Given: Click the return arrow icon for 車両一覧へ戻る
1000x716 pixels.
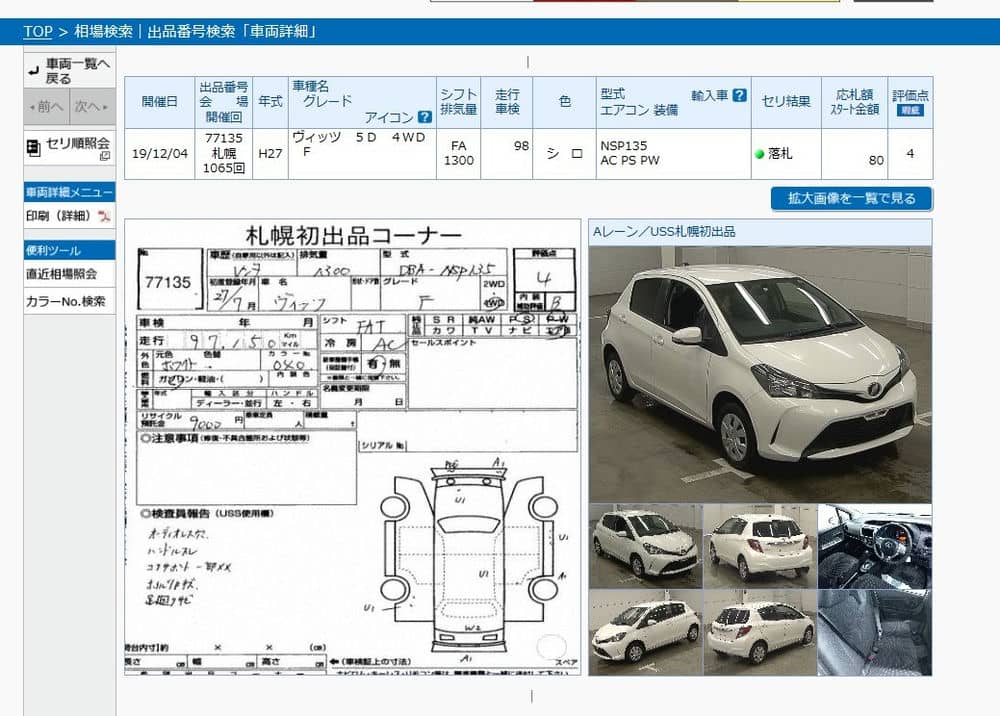Looking at the screenshot, I should tap(33, 70).
